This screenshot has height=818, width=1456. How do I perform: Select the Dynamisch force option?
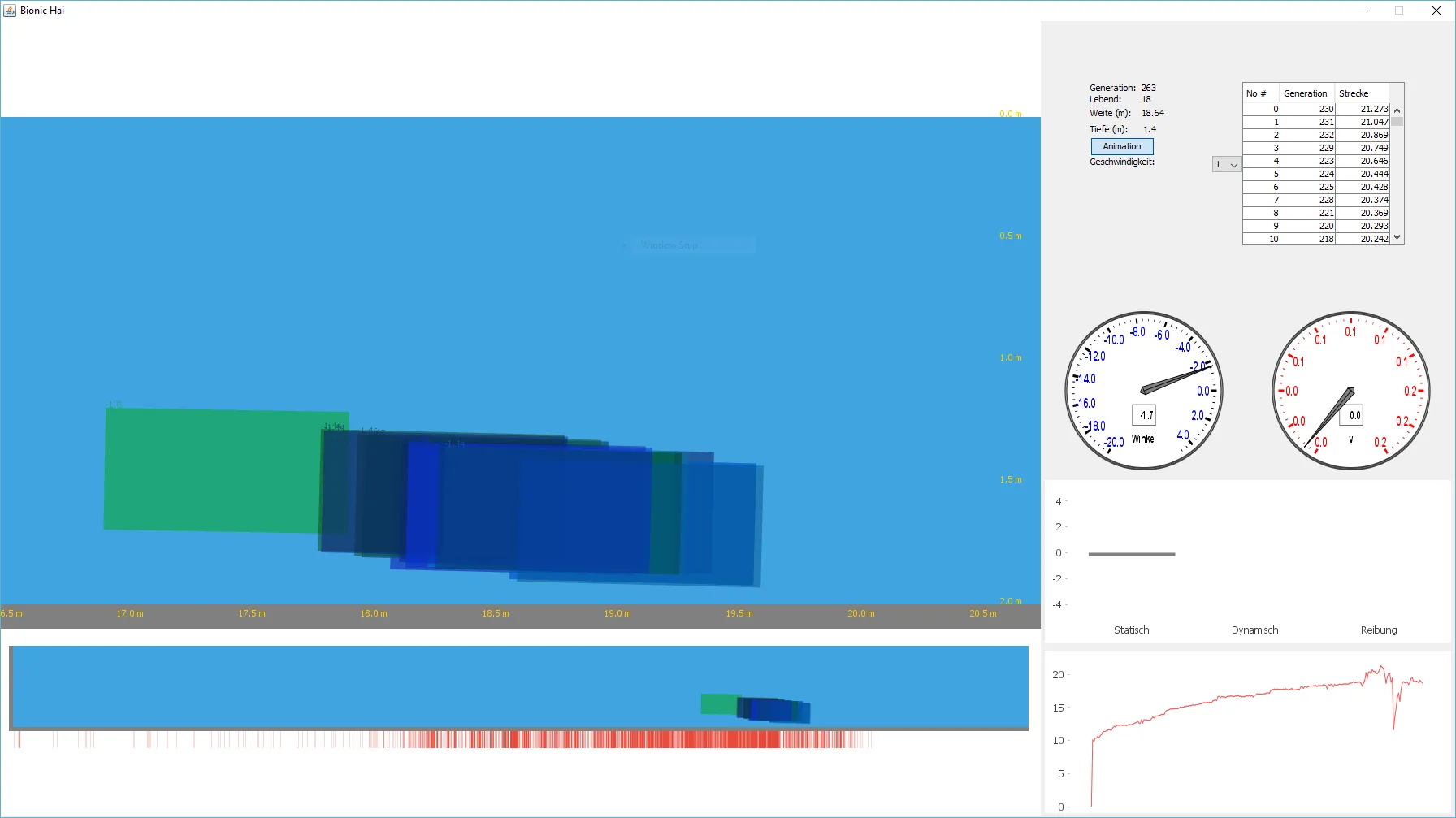pyautogui.click(x=1254, y=630)
